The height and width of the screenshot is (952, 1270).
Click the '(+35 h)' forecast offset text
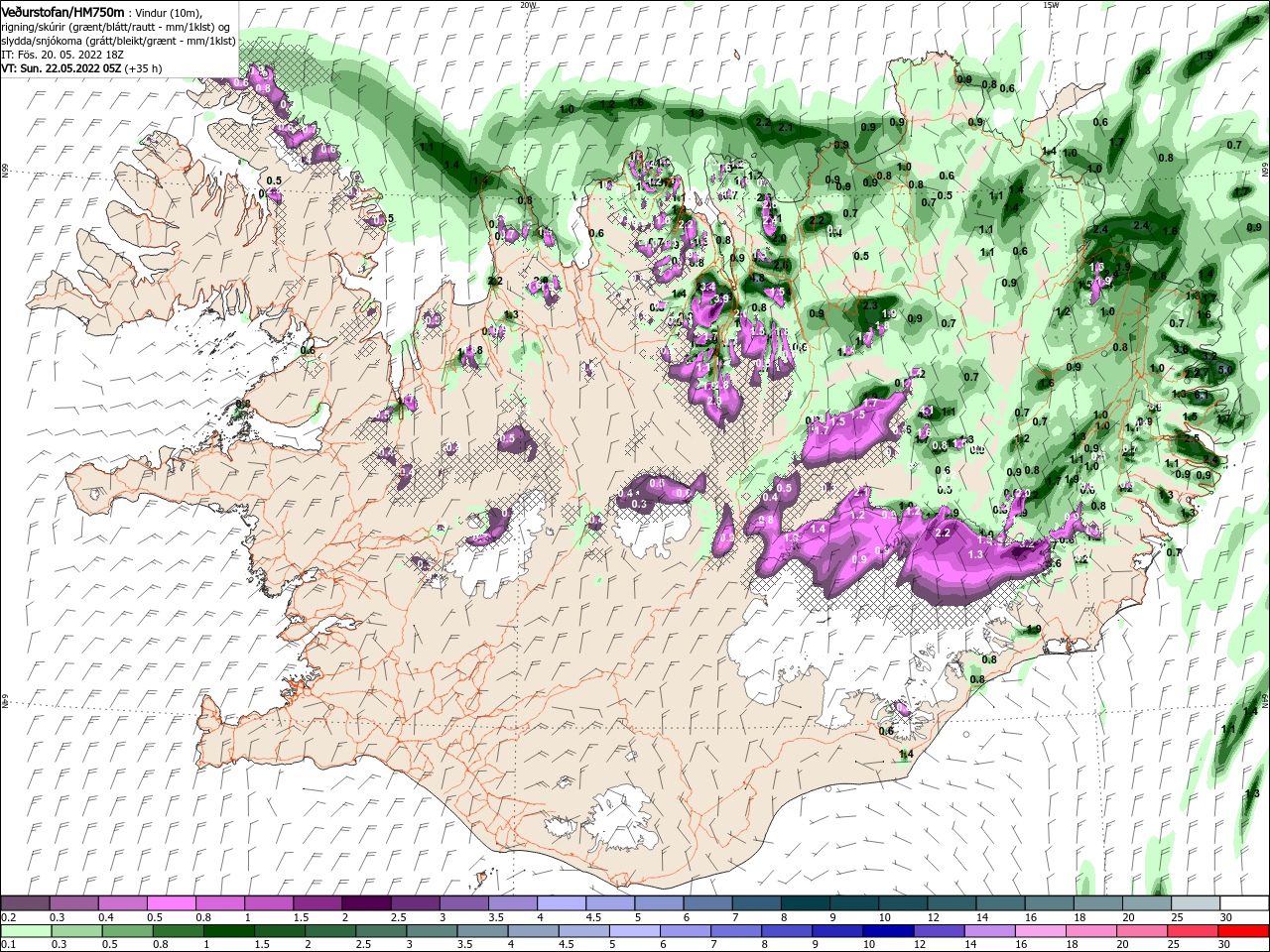click(x=144, y=69)
